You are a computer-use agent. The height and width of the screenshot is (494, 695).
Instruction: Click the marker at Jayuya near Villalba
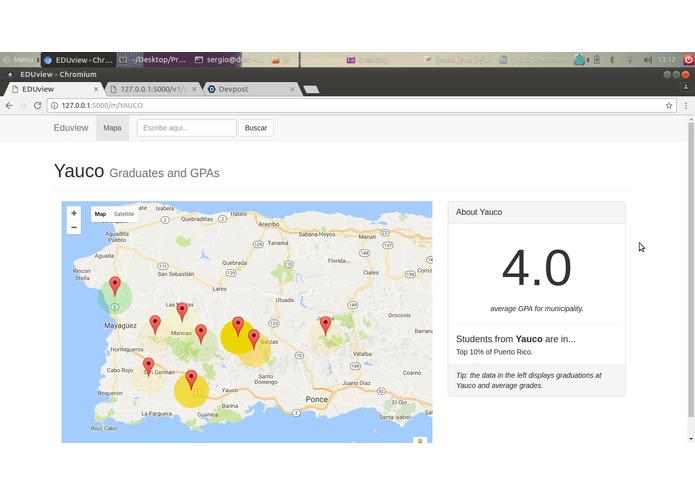click(x=325, y=326)
